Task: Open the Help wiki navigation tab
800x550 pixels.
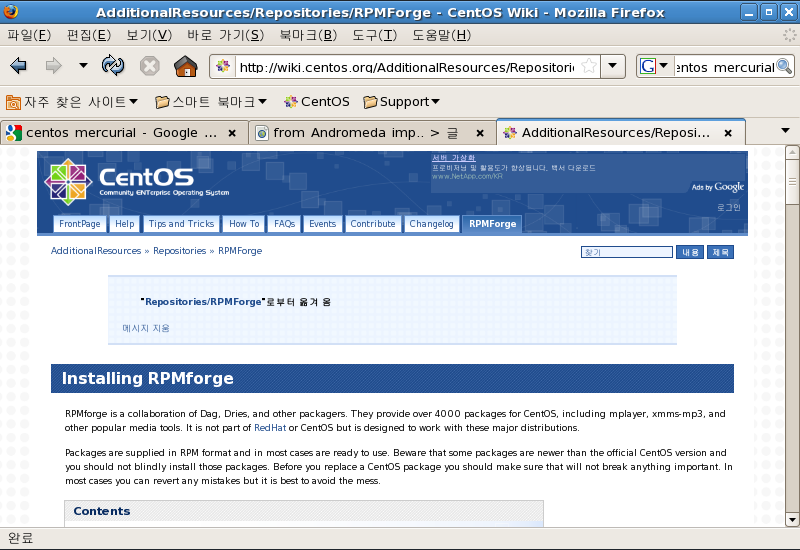Action: 124,224
